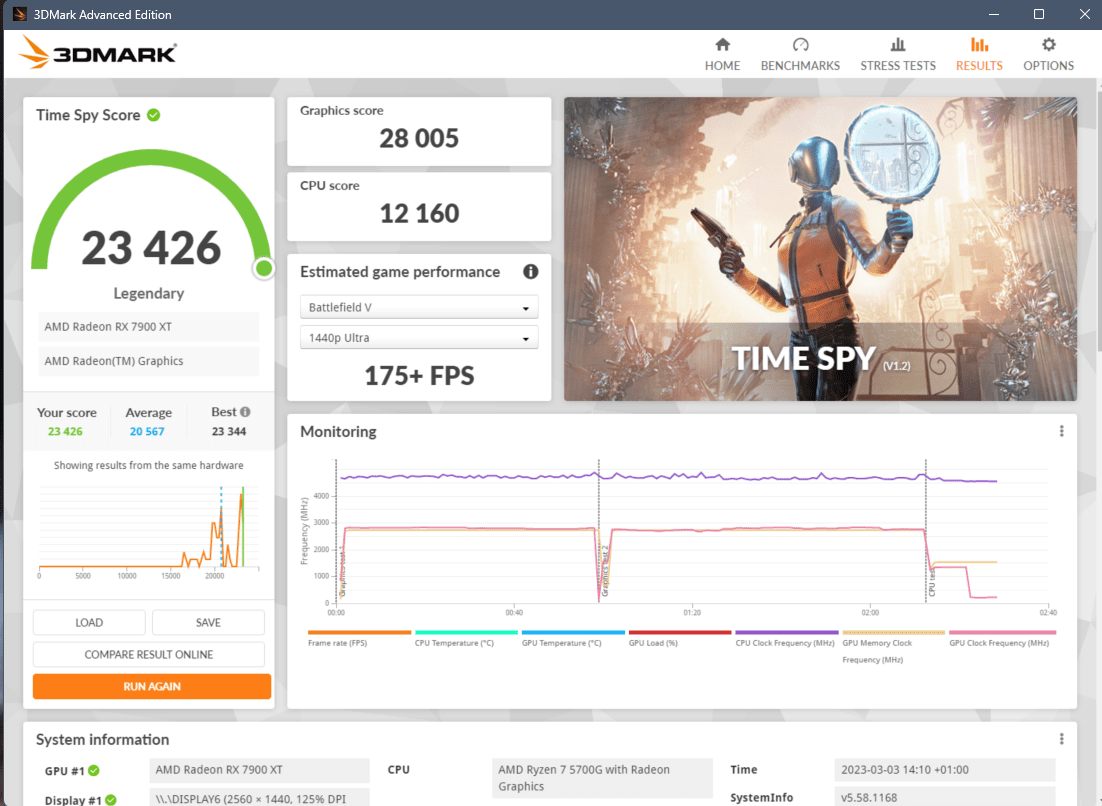Click the CPU score 12 160 value

click(419, 214)
